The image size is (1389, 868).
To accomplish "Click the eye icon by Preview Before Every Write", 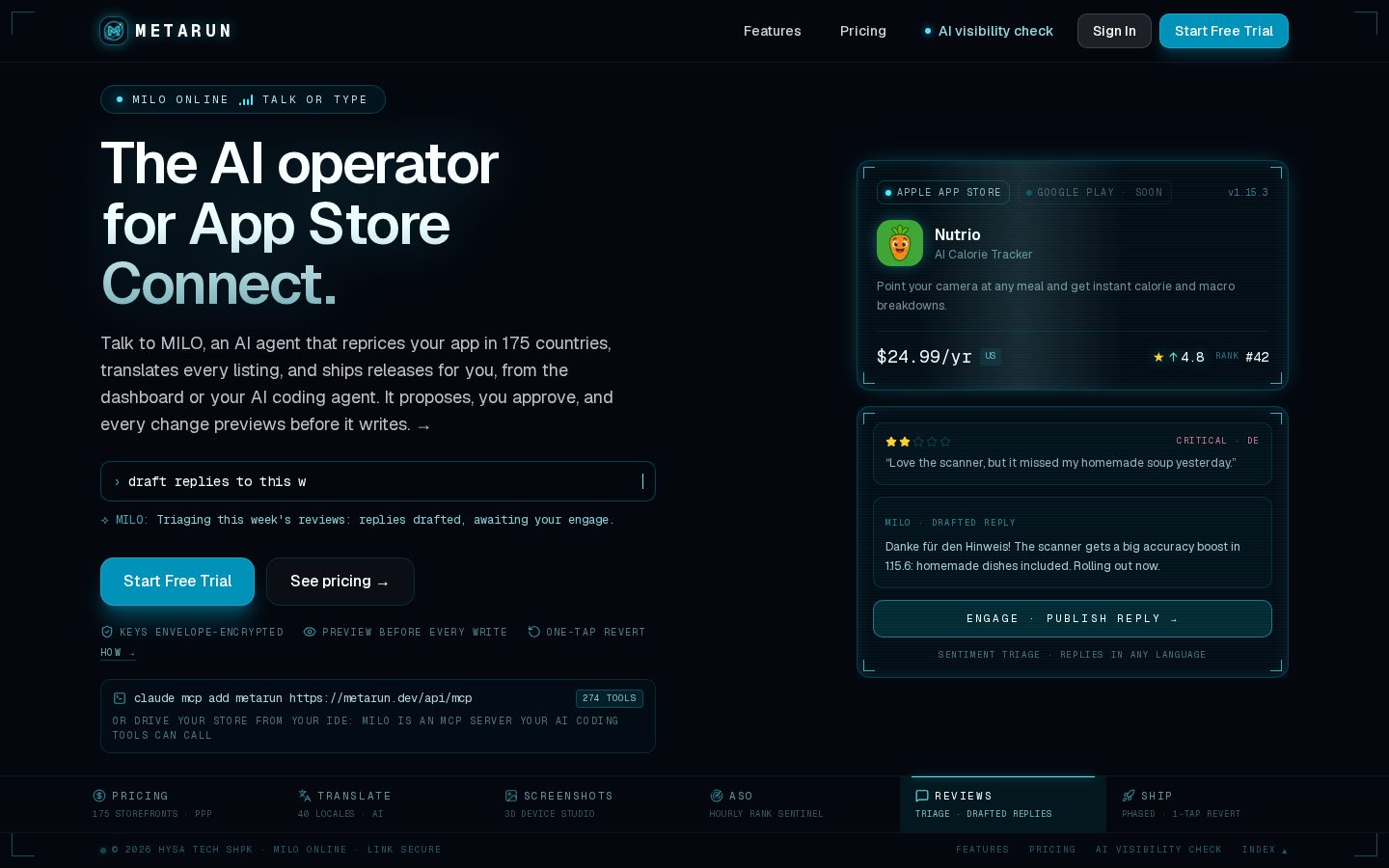I will pos(310,632).
